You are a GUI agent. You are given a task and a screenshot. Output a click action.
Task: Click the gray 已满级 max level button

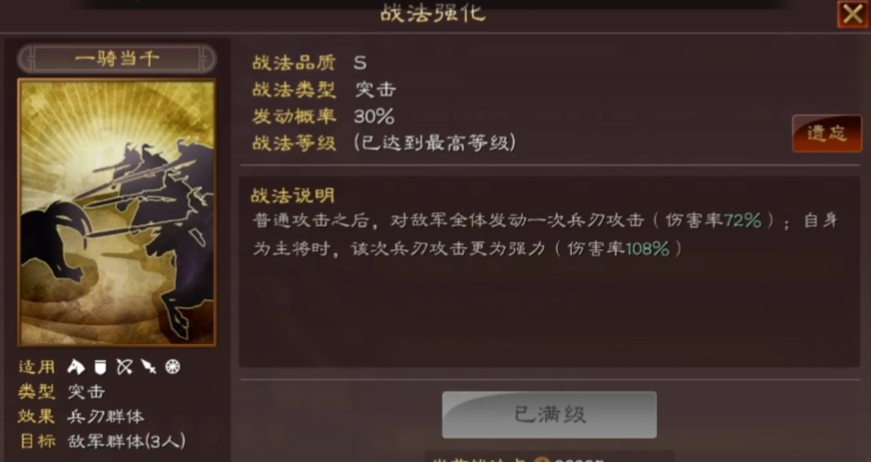(549, 415)
